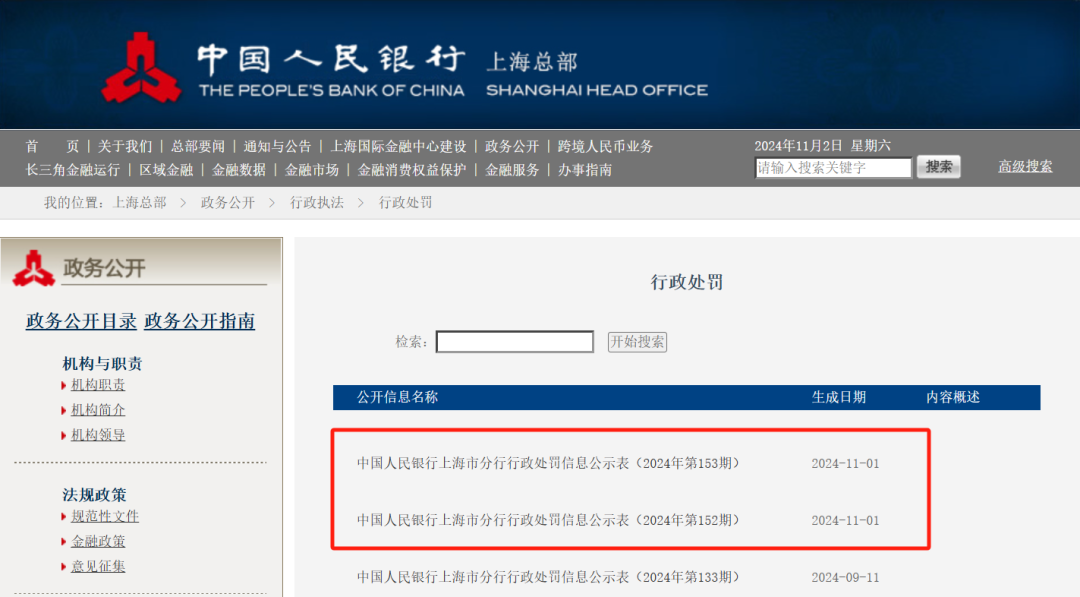Open the 政务公开指南 link
The height and width of the screenshot is (597, 1080).
tap(200, 321)
